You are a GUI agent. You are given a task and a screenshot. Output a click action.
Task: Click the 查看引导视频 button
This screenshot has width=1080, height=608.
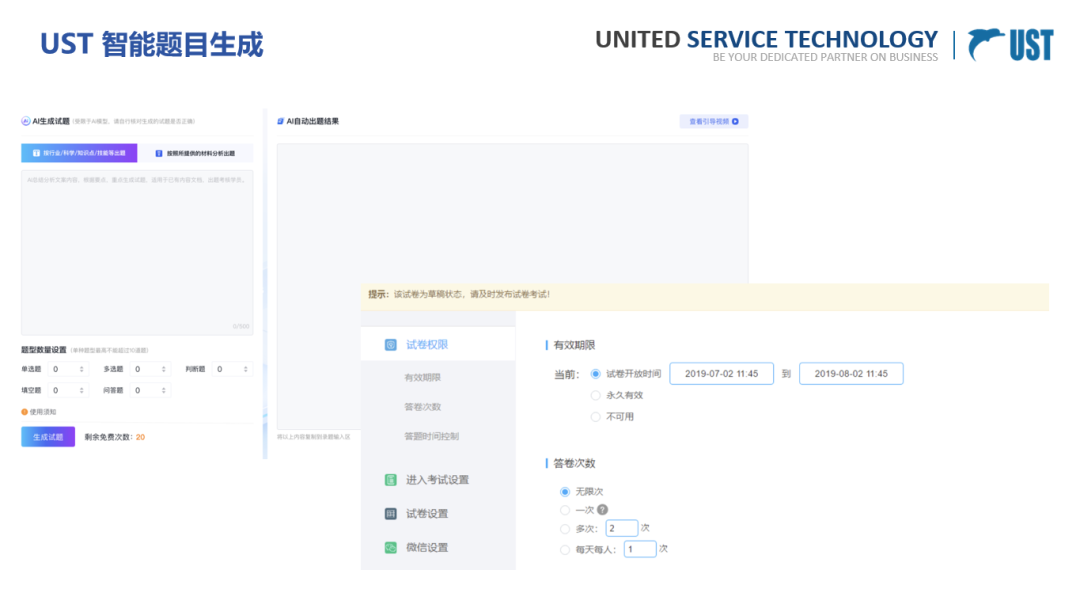pos(714,122)
